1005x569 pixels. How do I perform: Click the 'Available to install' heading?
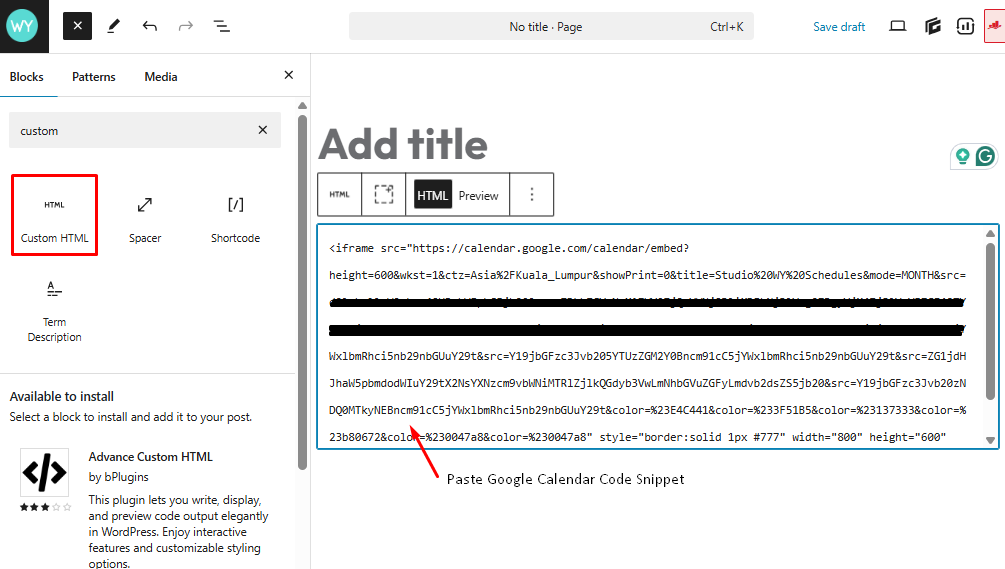coord(62,397)
